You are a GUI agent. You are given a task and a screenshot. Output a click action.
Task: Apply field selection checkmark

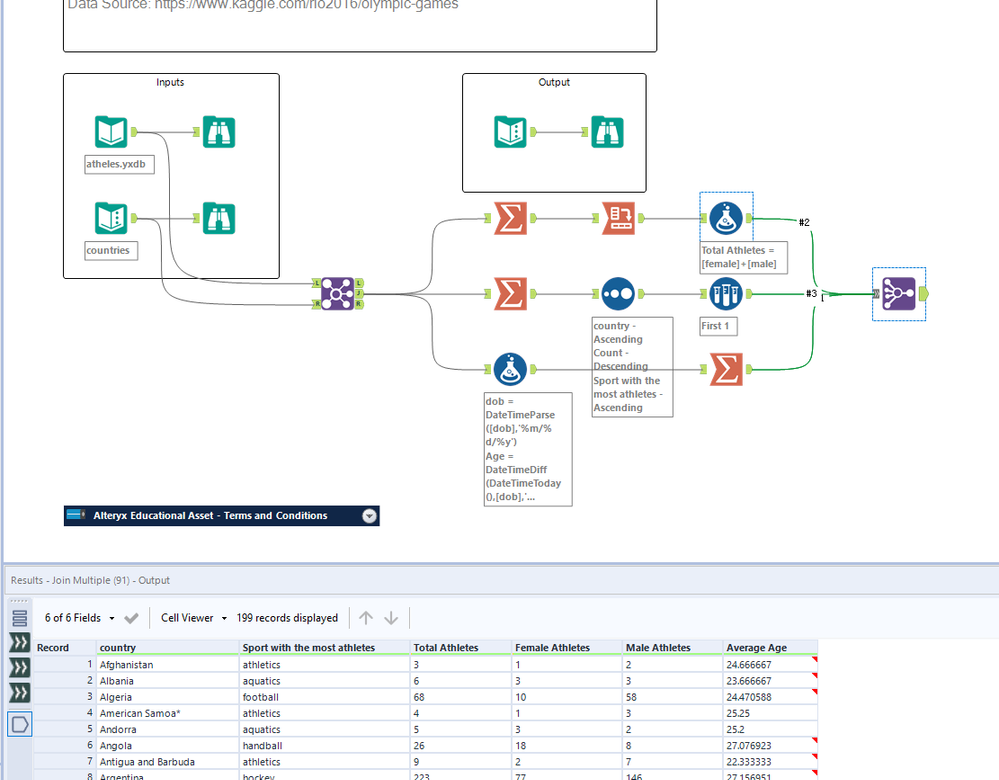131,618
